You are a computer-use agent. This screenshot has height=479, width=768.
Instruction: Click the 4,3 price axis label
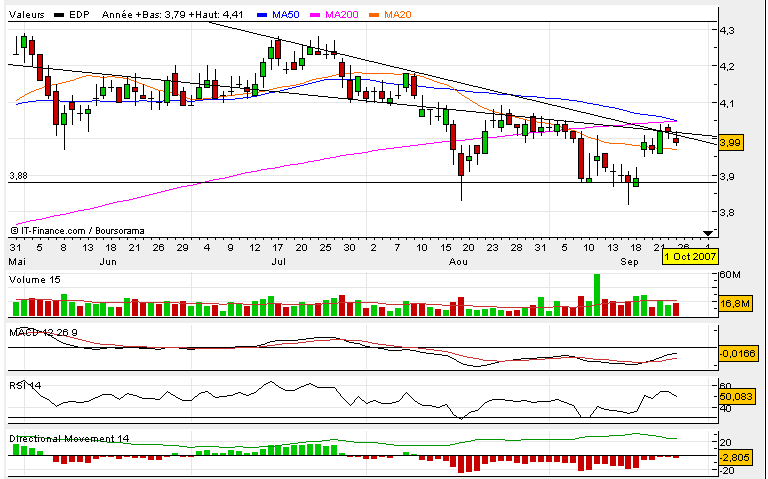(727, 30)
